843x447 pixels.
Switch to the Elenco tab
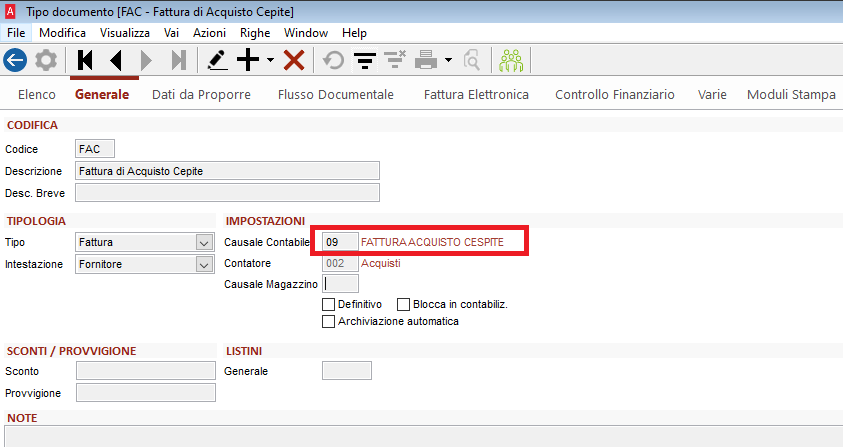click(x=37, y=95)
